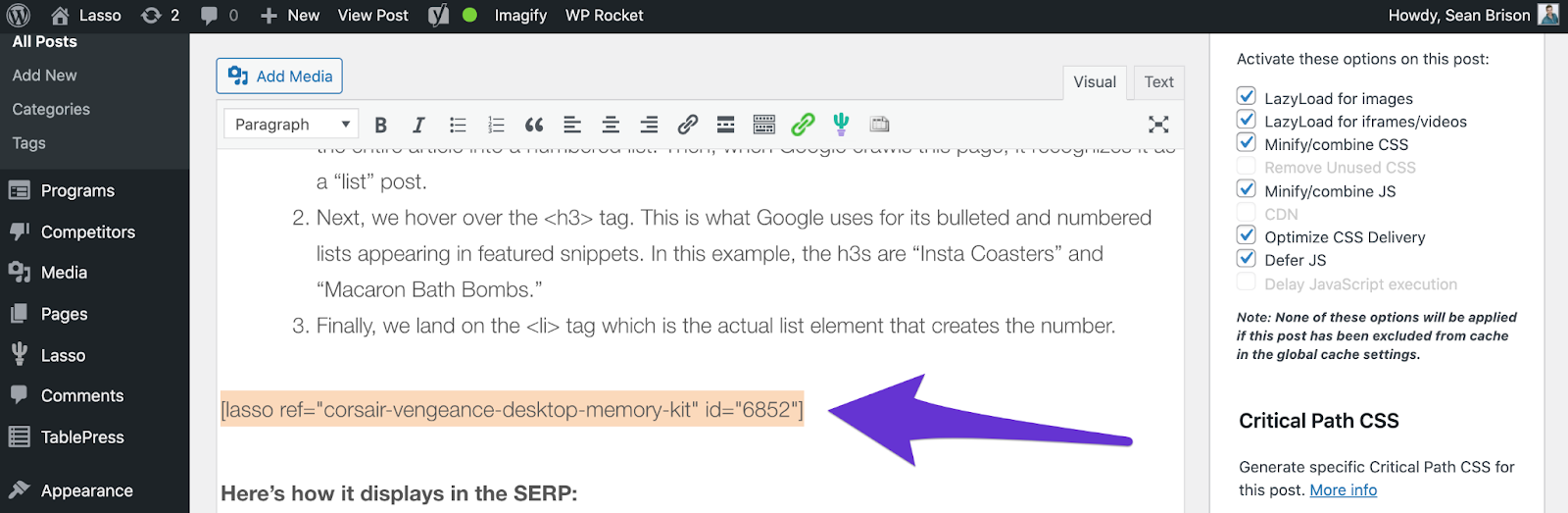Switch to the Visual editor tab
Image resolution: width=1568 pixels, height=513 pixels.
[x=1095, y=82]
